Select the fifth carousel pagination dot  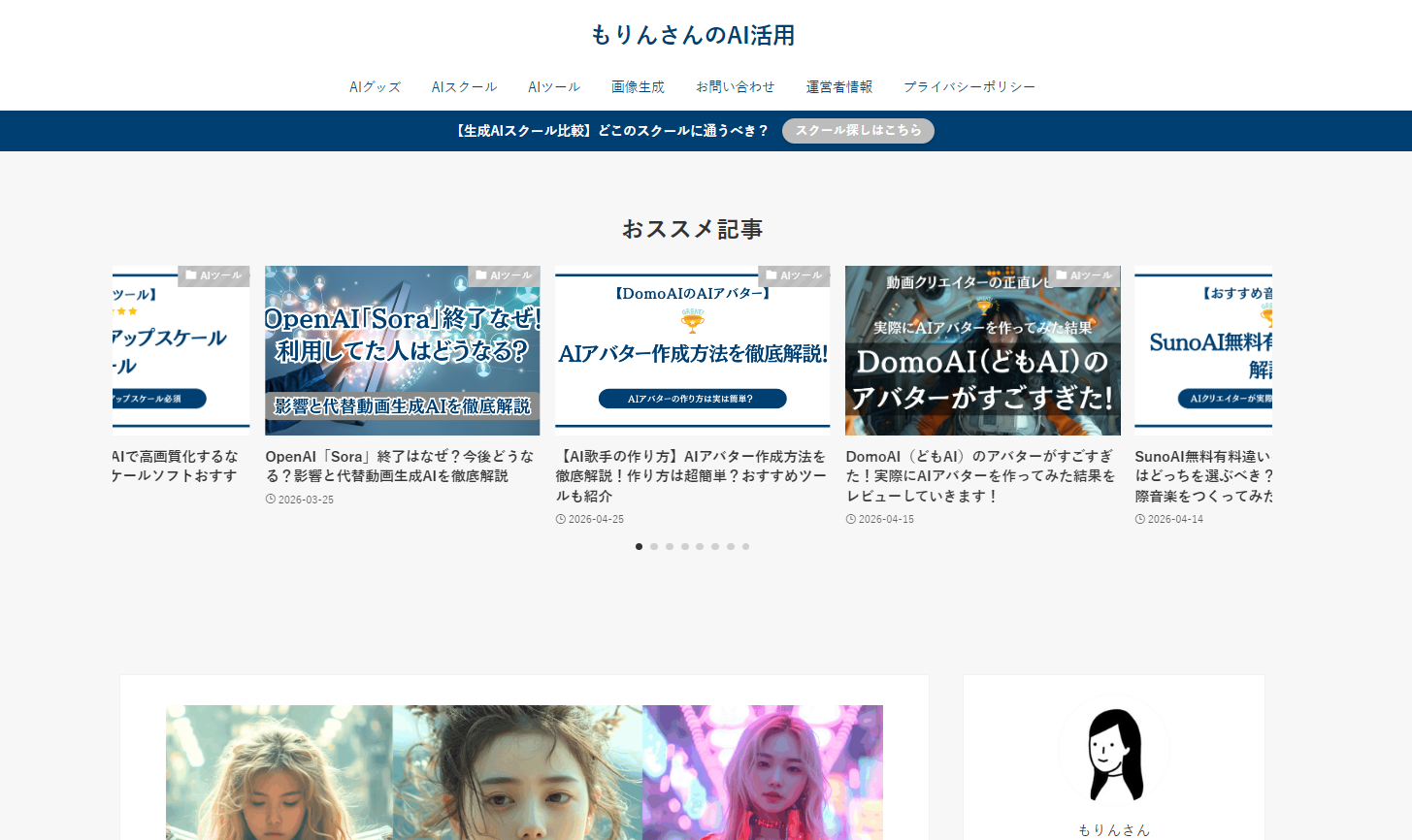click(x=700, y=547)
